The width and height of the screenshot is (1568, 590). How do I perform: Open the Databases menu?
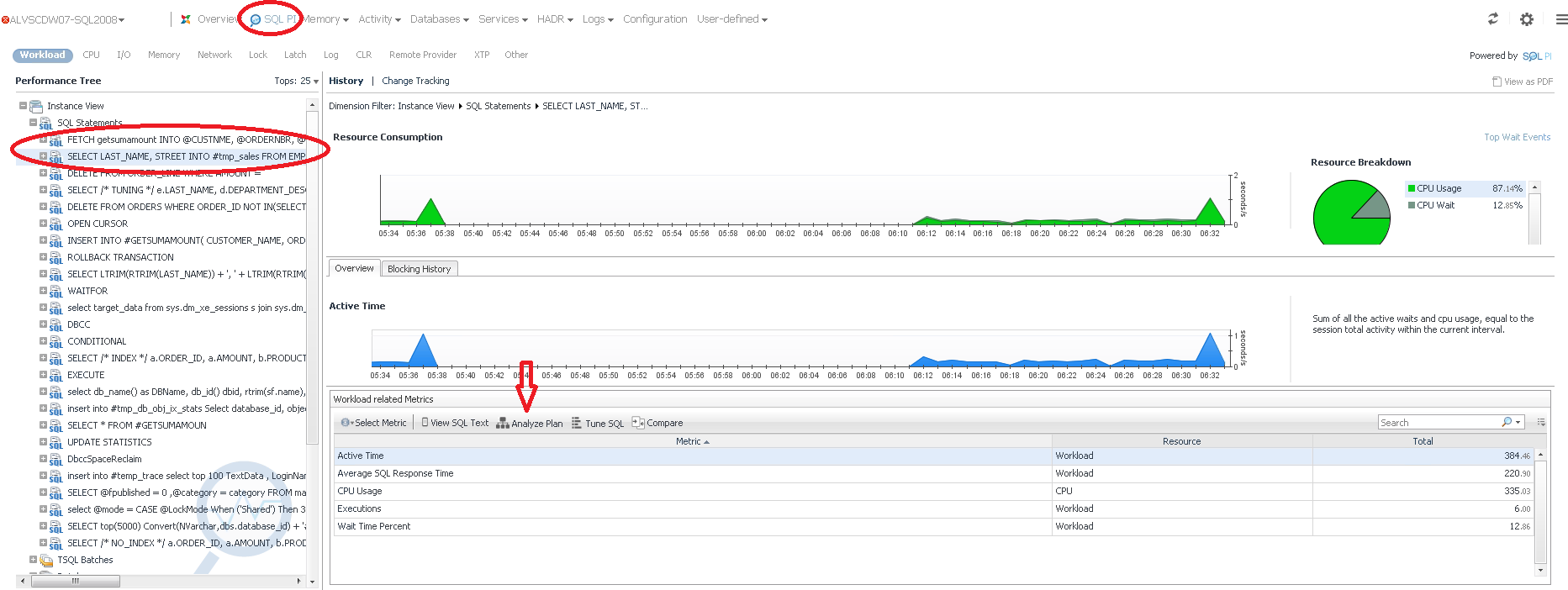point(439,19)
